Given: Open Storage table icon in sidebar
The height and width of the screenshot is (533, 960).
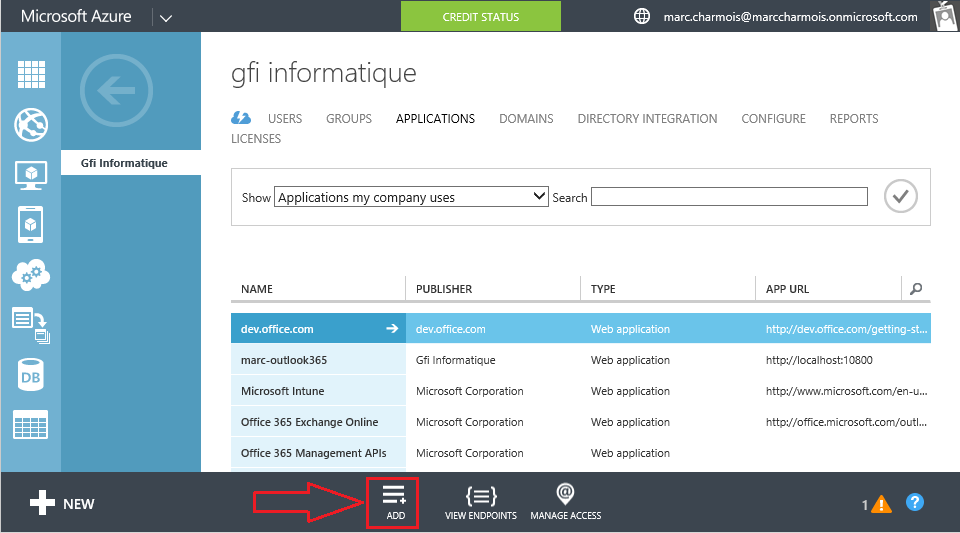Looking at the screenshot, I should pyautogui.click(x=31, y=425).
